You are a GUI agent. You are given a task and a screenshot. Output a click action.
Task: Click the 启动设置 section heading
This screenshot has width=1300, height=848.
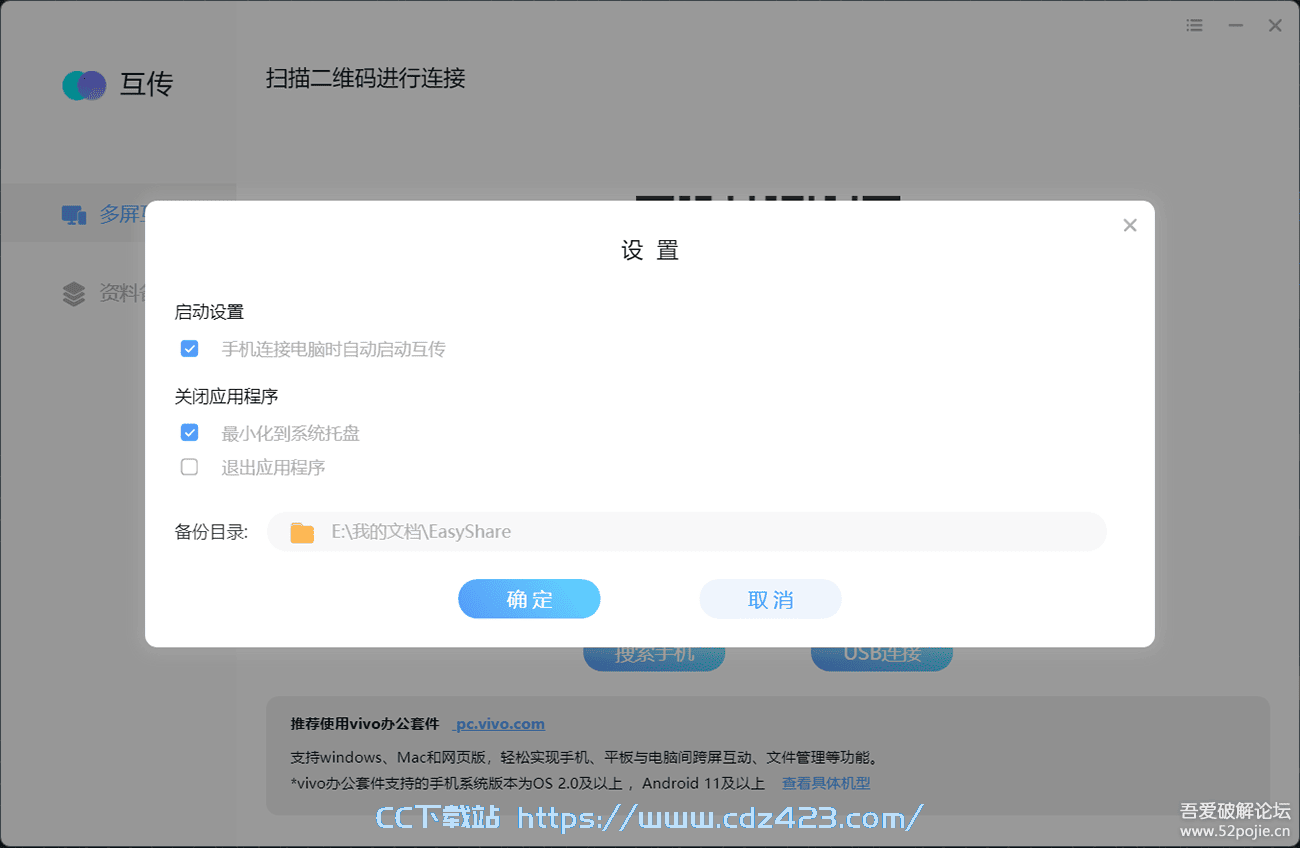(209, 312)
